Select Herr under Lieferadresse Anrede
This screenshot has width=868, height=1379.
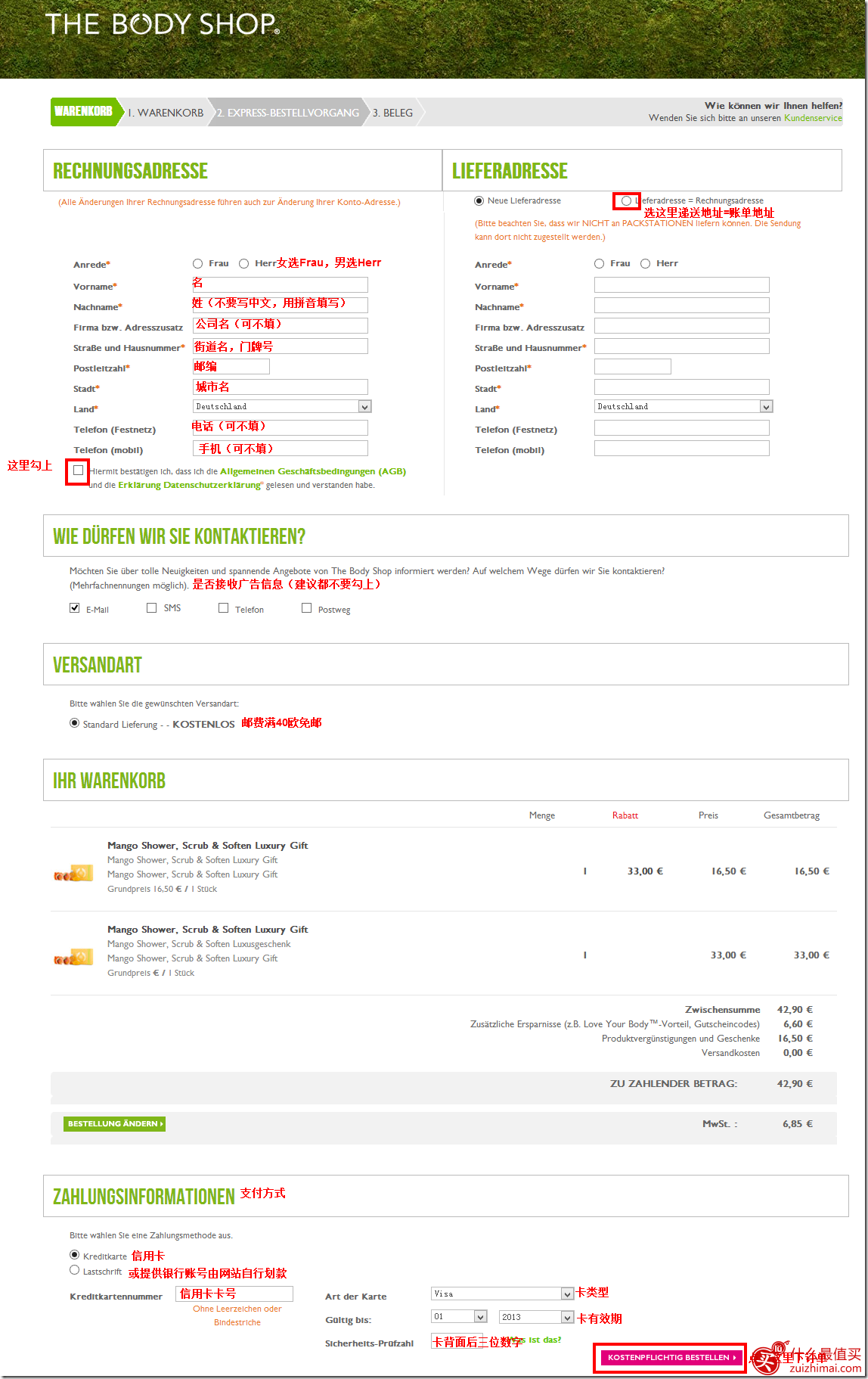646,263
